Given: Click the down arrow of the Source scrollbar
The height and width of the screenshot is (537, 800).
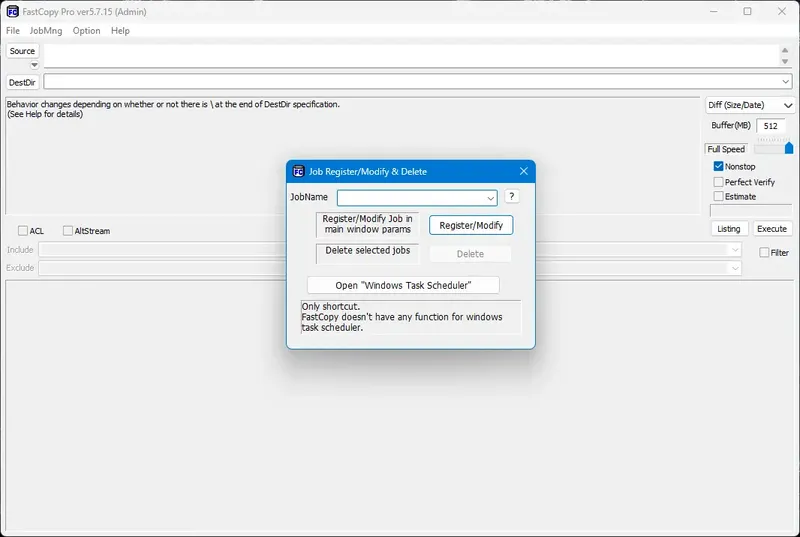Looking at the screenshot, I should 785,62.
